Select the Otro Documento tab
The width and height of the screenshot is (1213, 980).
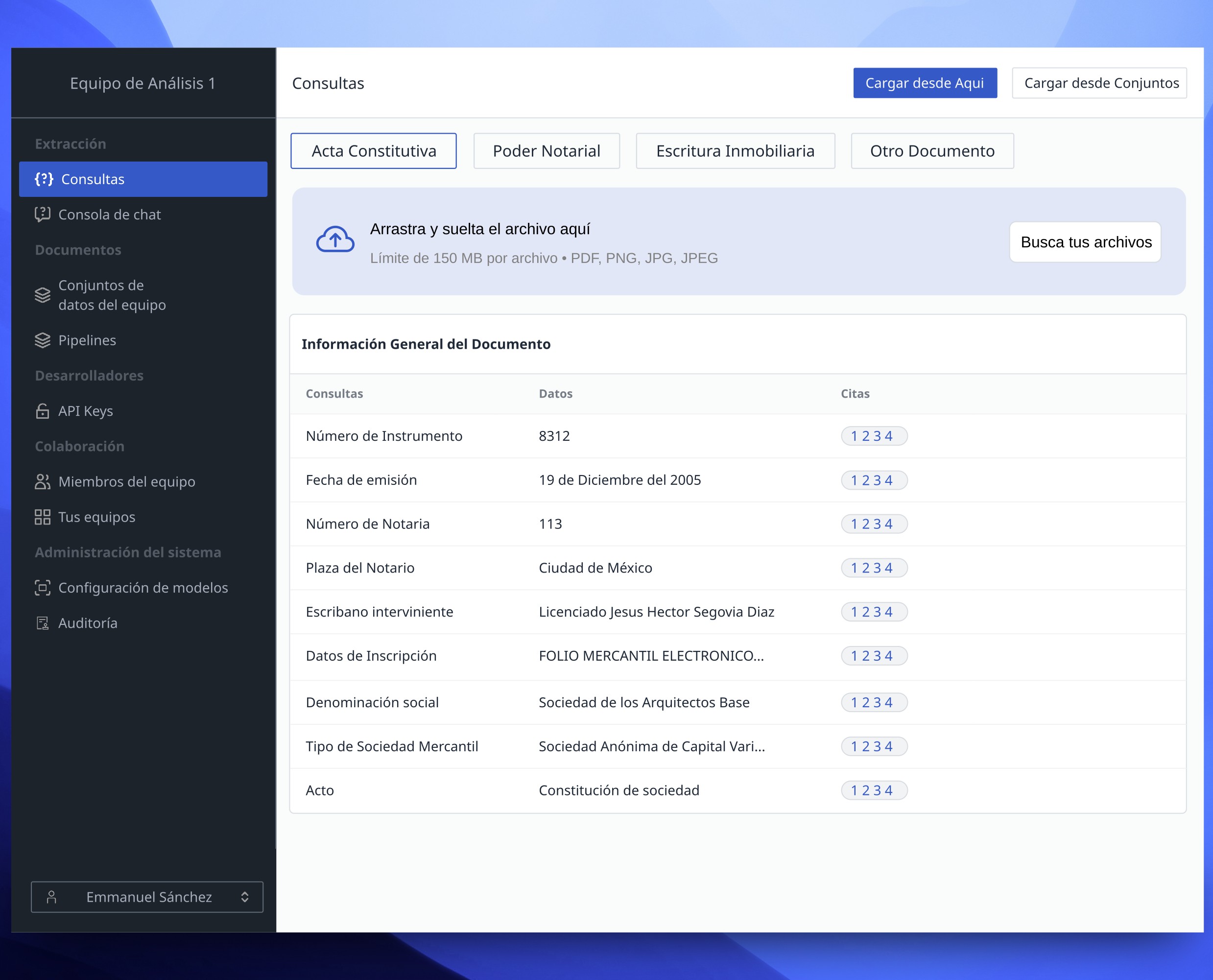[x=932, y=151]
